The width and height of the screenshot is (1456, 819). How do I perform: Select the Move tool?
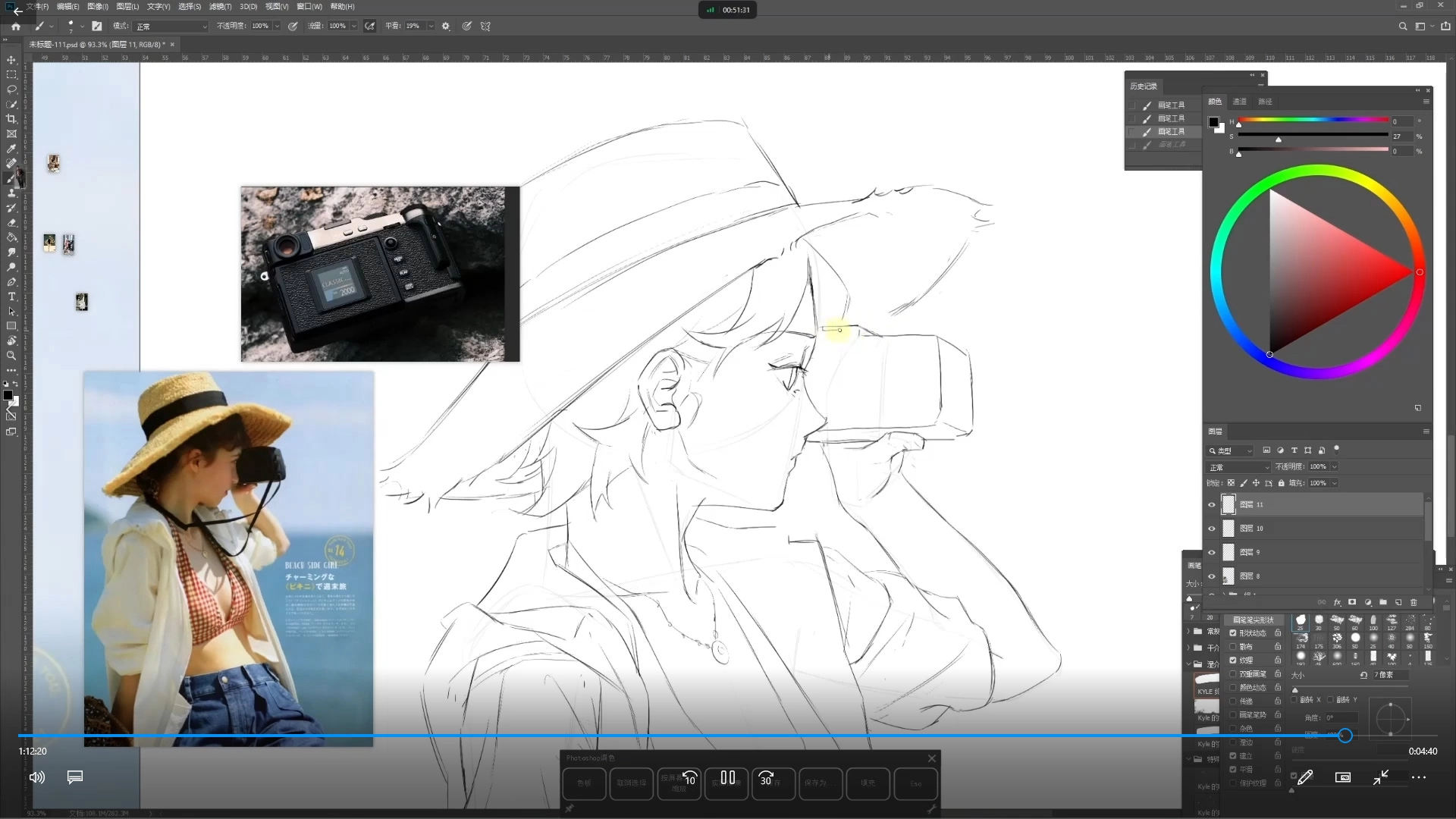click(11, 60)
